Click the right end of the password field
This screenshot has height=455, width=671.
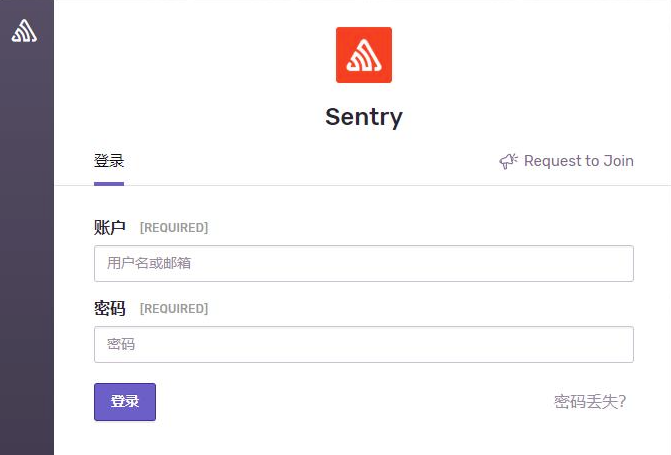[615, 344]
